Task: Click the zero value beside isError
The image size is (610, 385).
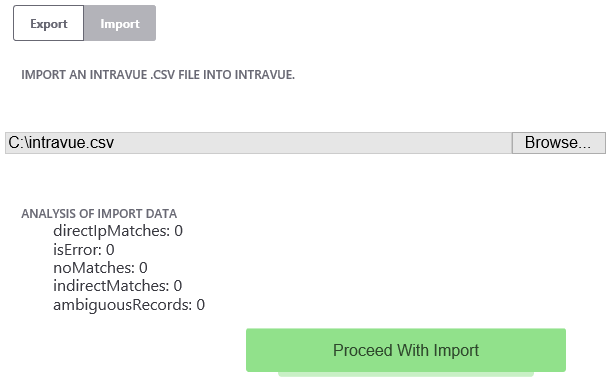Action: tap(110, 250)
